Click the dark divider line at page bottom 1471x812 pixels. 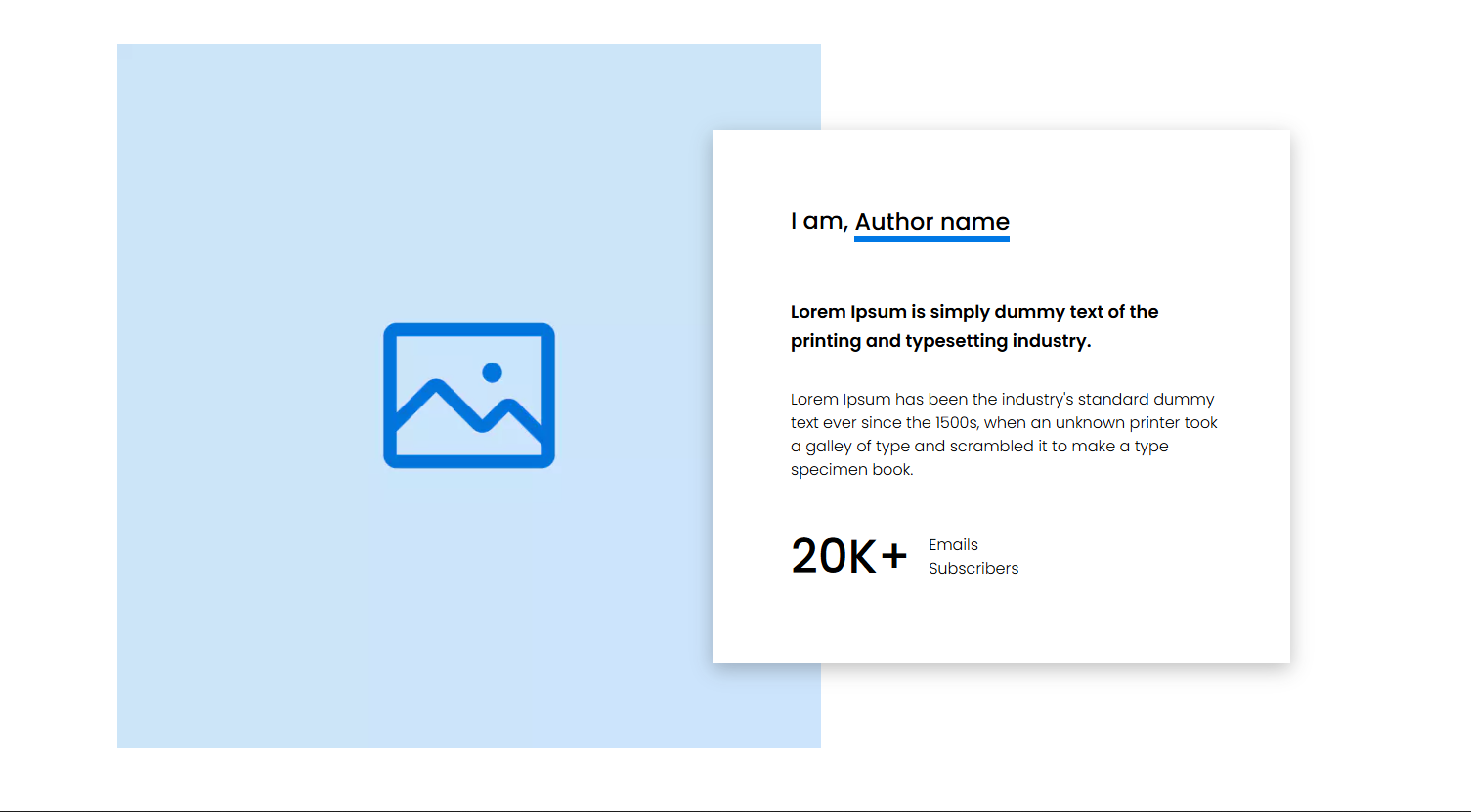tap(735, 810)
